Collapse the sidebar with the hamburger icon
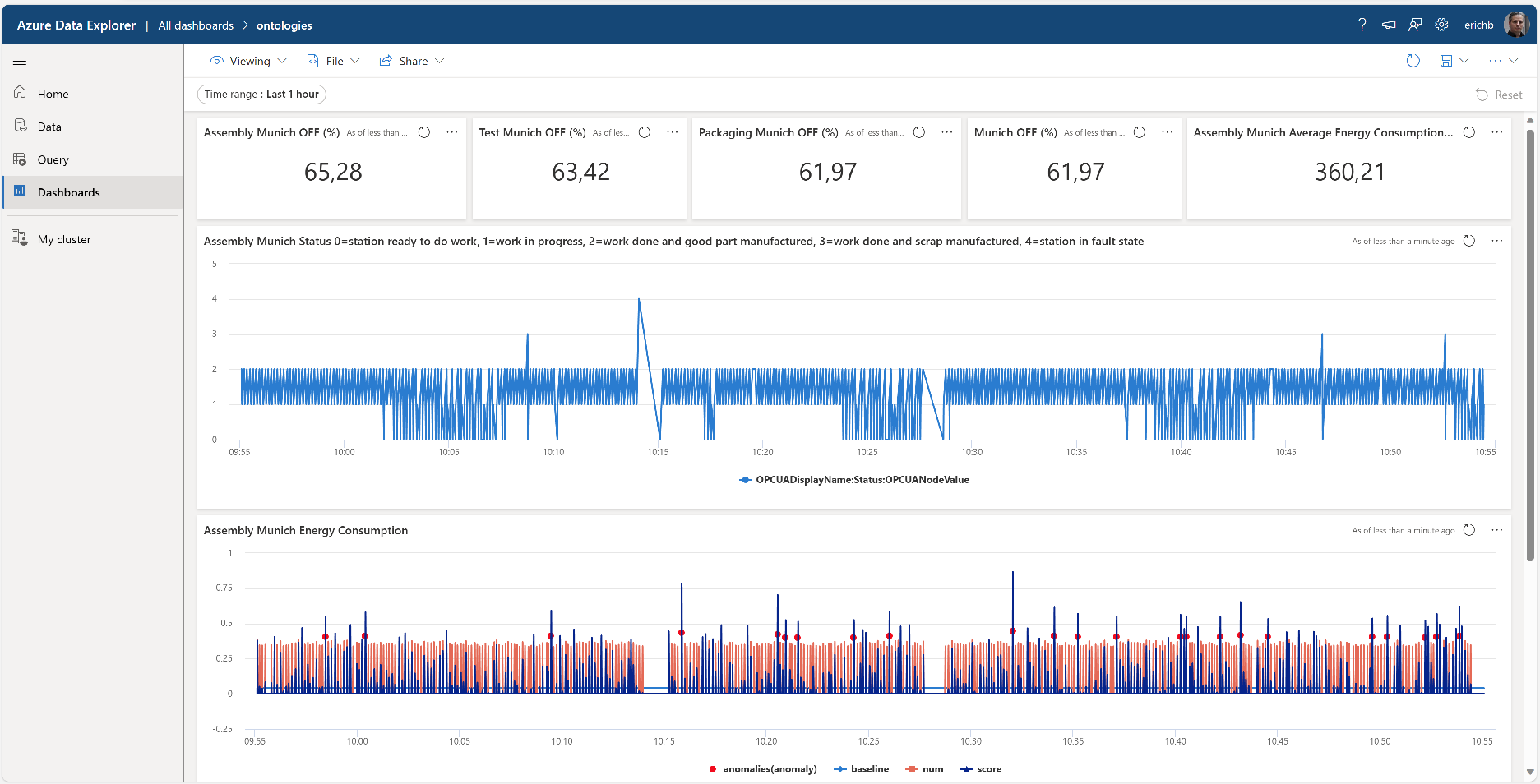This screenshot has width=1540, height=784. coord(20,61)
